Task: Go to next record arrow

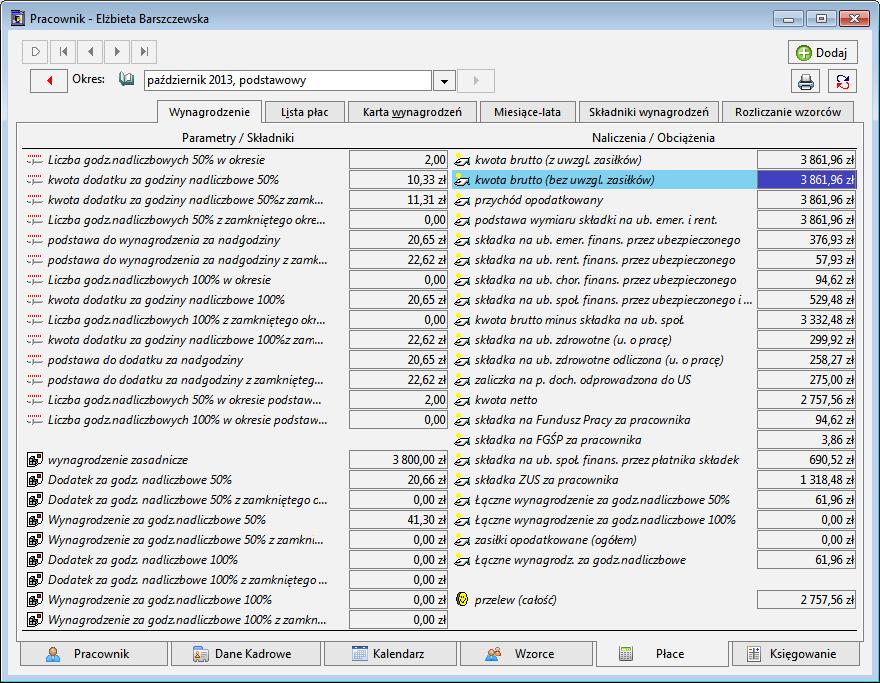Action: coord(117,52)
